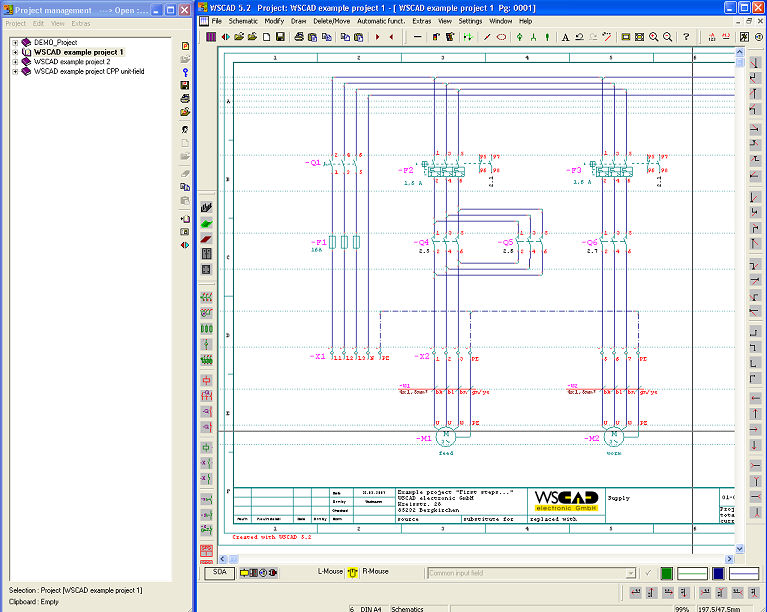Click the purple page overview icon
The image size is (767, 612).
211,37
